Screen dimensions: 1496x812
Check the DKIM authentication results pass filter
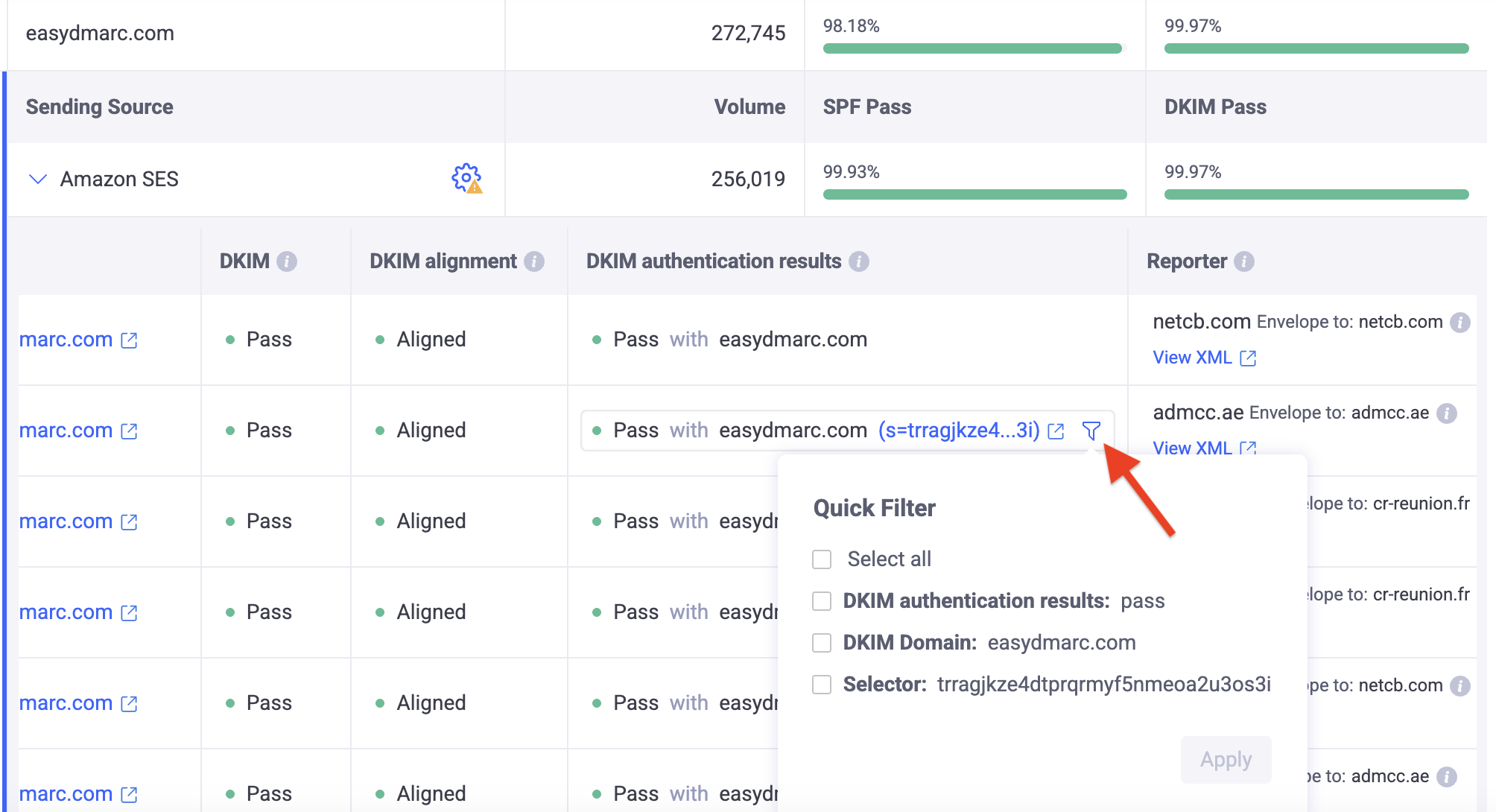coord(822,600)
